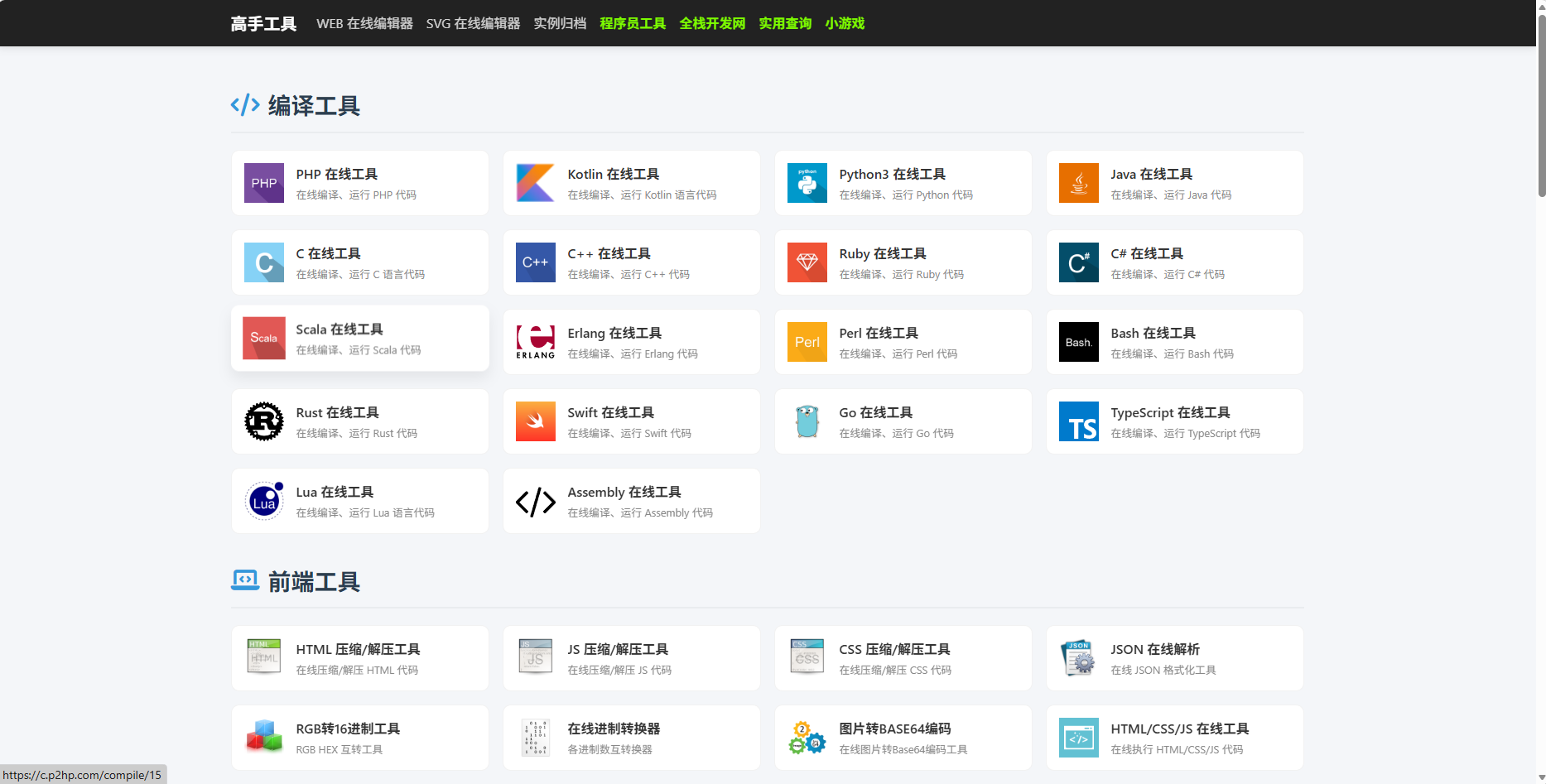Click the TypeScript TS icon
Screen dimensions: 1546x784
tap(1078, 421)
